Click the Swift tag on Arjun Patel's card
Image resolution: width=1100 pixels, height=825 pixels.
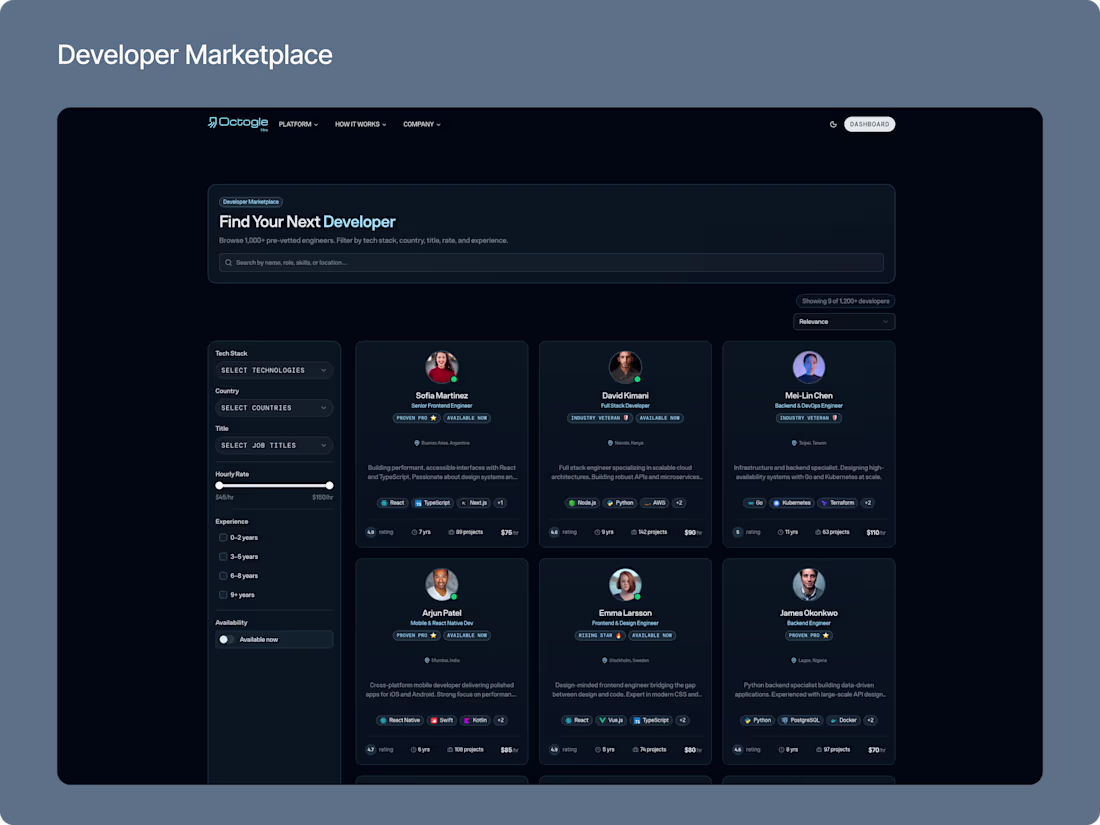[x=442, y=720]
